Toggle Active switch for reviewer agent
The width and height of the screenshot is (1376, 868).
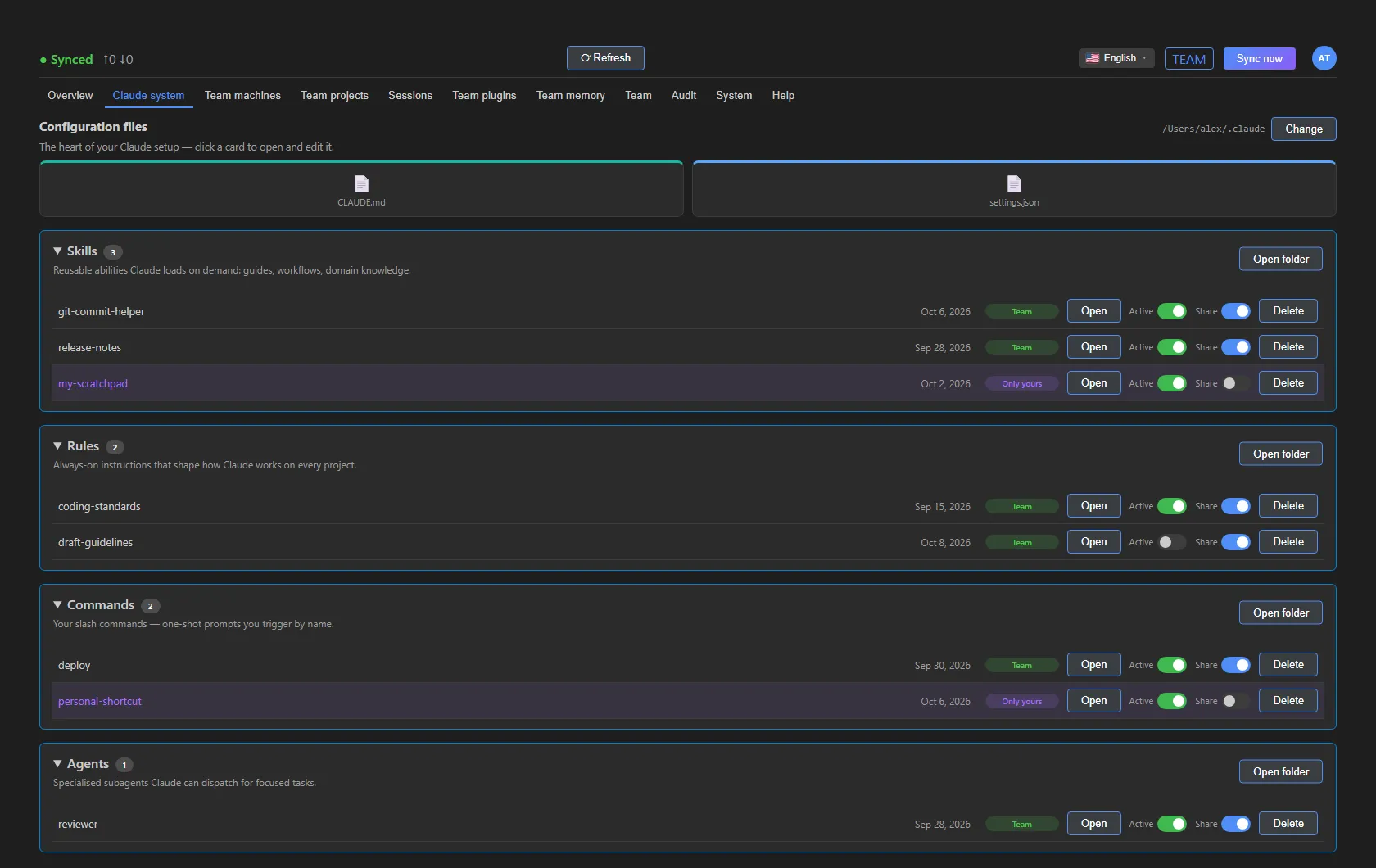pyautogui.click(x=1171, y=824)
